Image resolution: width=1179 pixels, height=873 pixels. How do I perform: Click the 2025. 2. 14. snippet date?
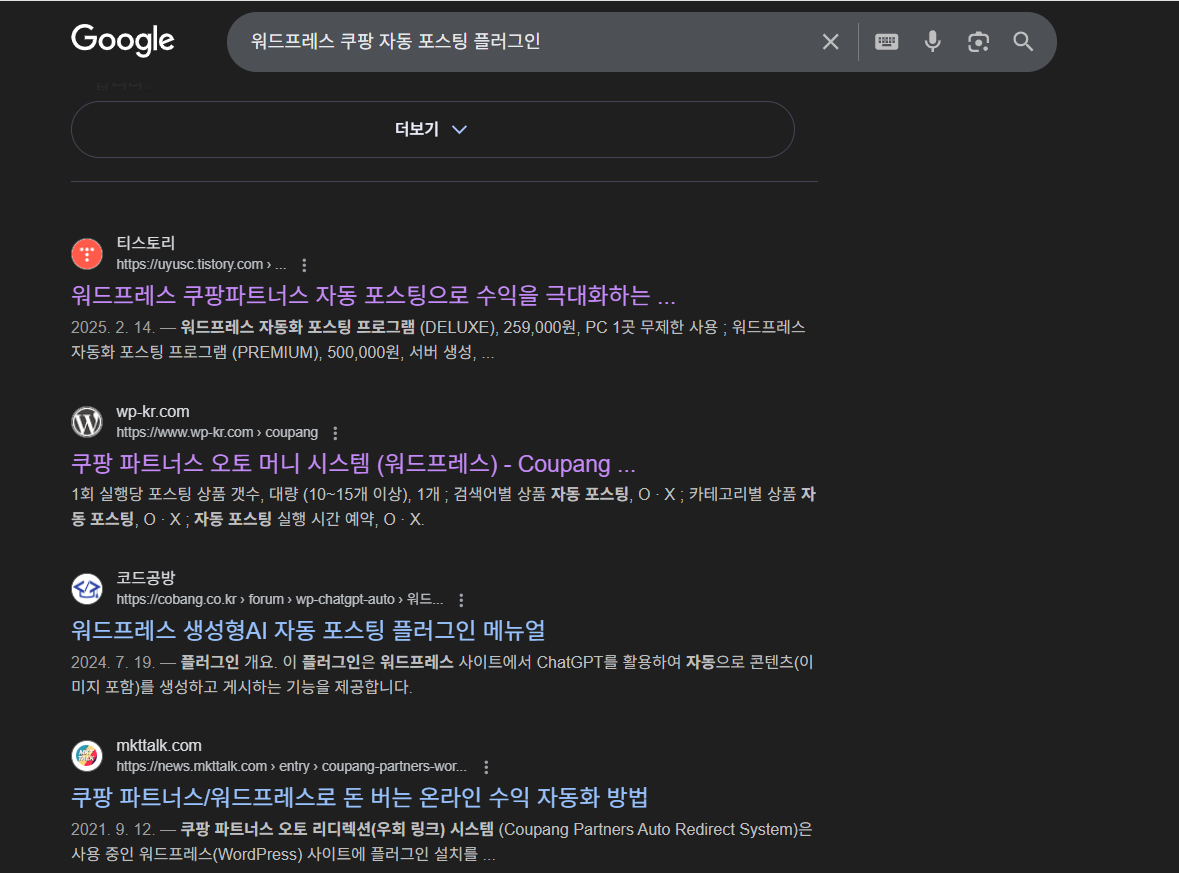tap(113, 327)
